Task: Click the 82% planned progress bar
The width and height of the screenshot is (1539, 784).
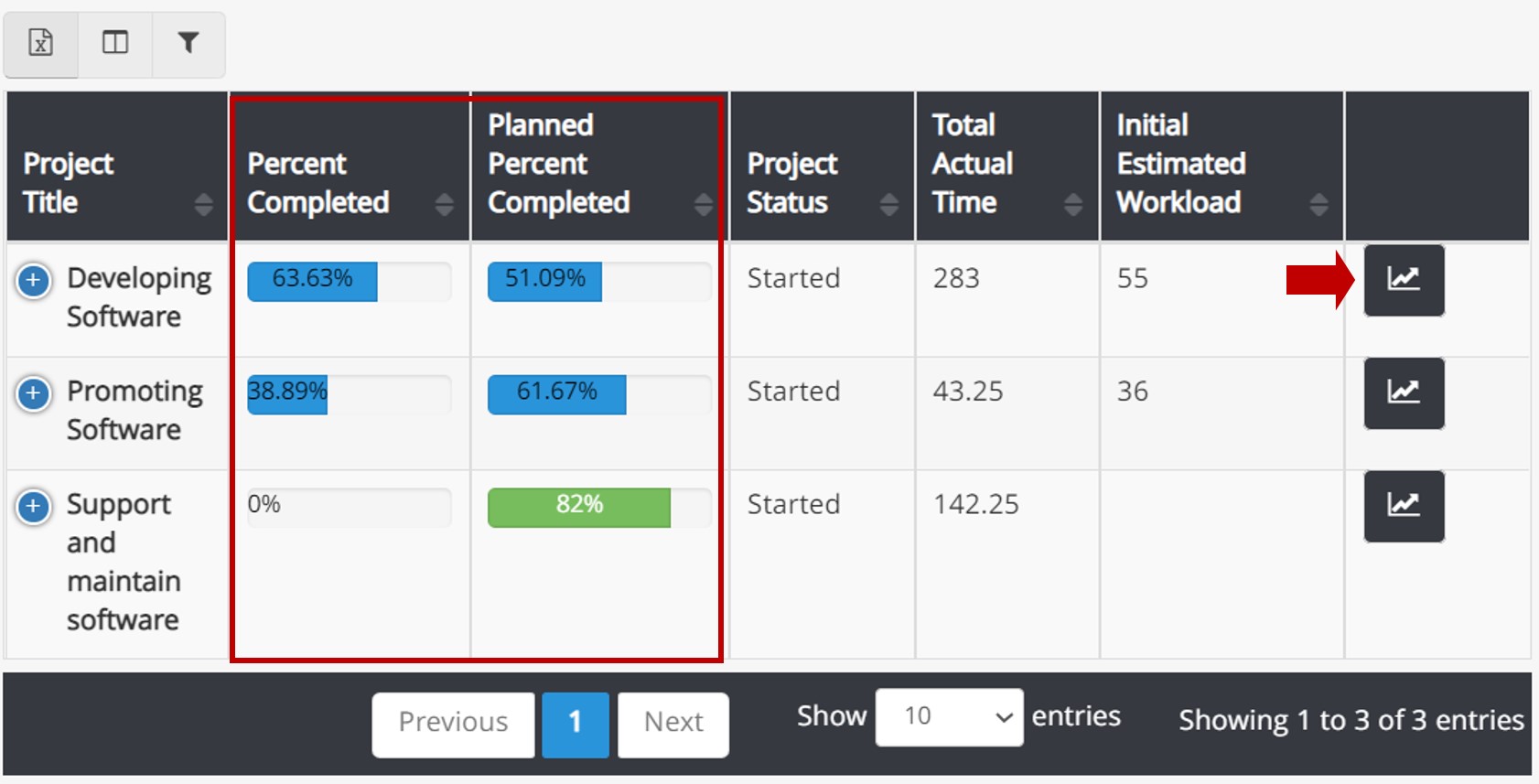Action: [x=579, y=507]
